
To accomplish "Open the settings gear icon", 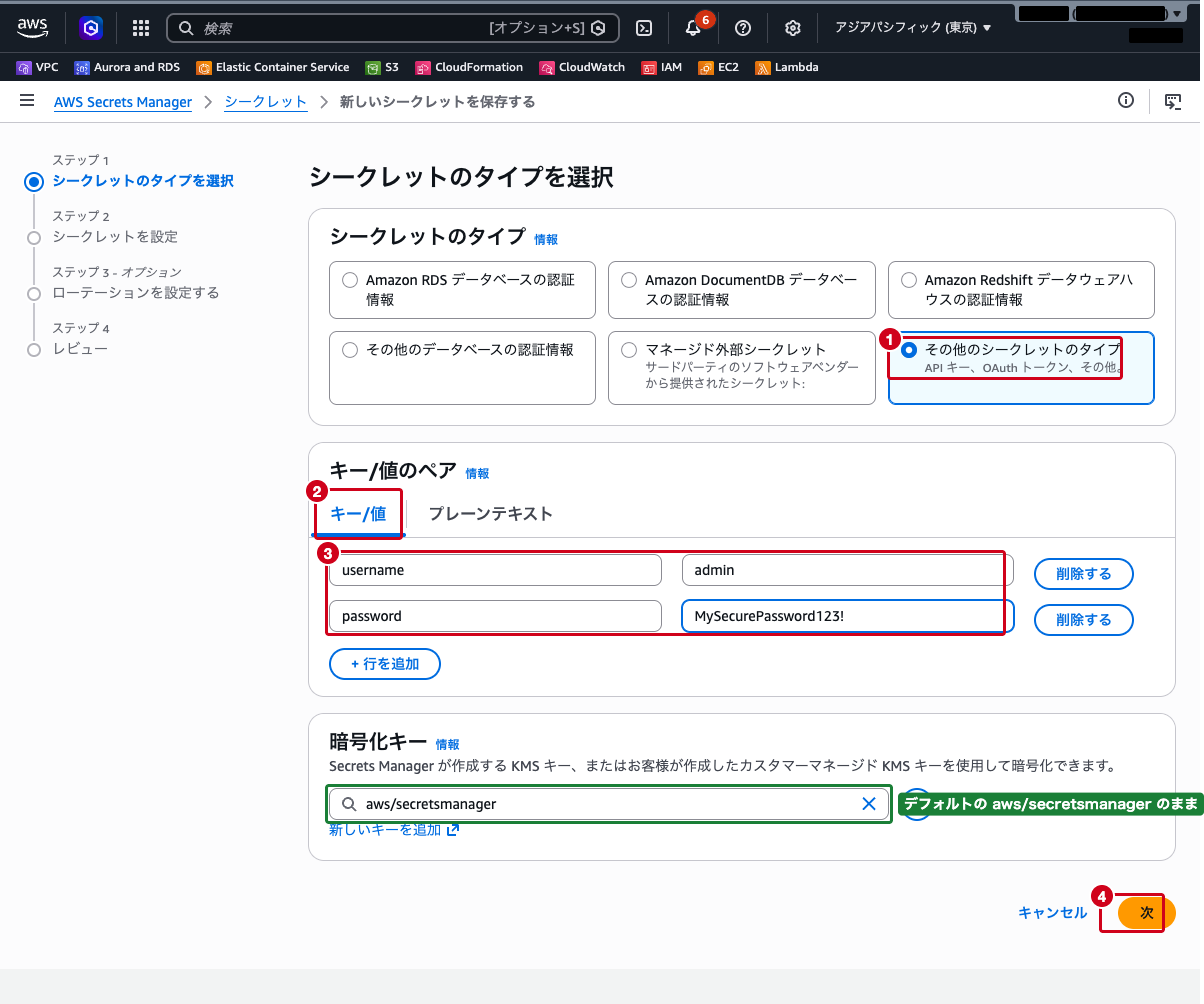I will (x=793, y=28).
